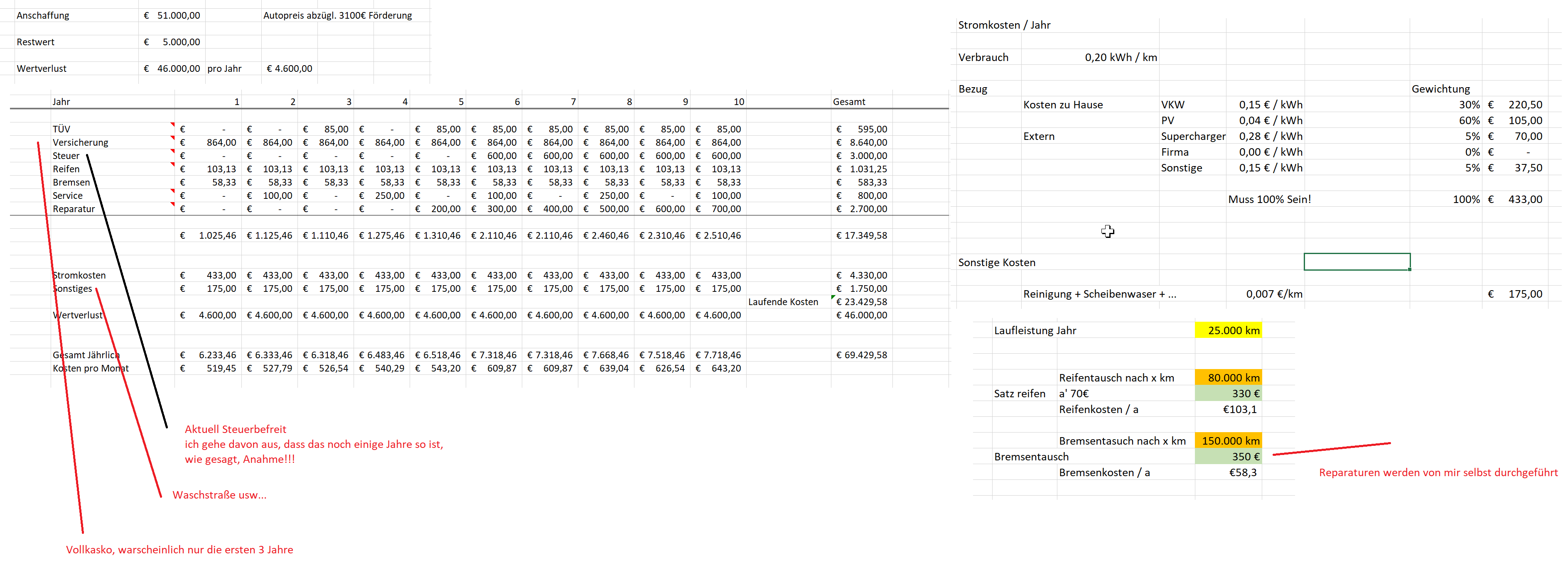
Task: Click the green Bremsentausch cost 350 €
Action: tap(1228, 457)
